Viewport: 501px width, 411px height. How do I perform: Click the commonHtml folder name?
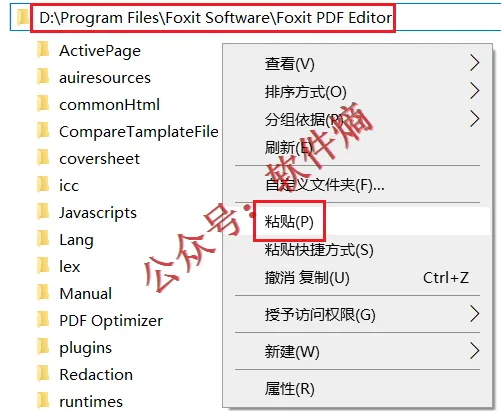pyautogui.click(x=109, y=105)
